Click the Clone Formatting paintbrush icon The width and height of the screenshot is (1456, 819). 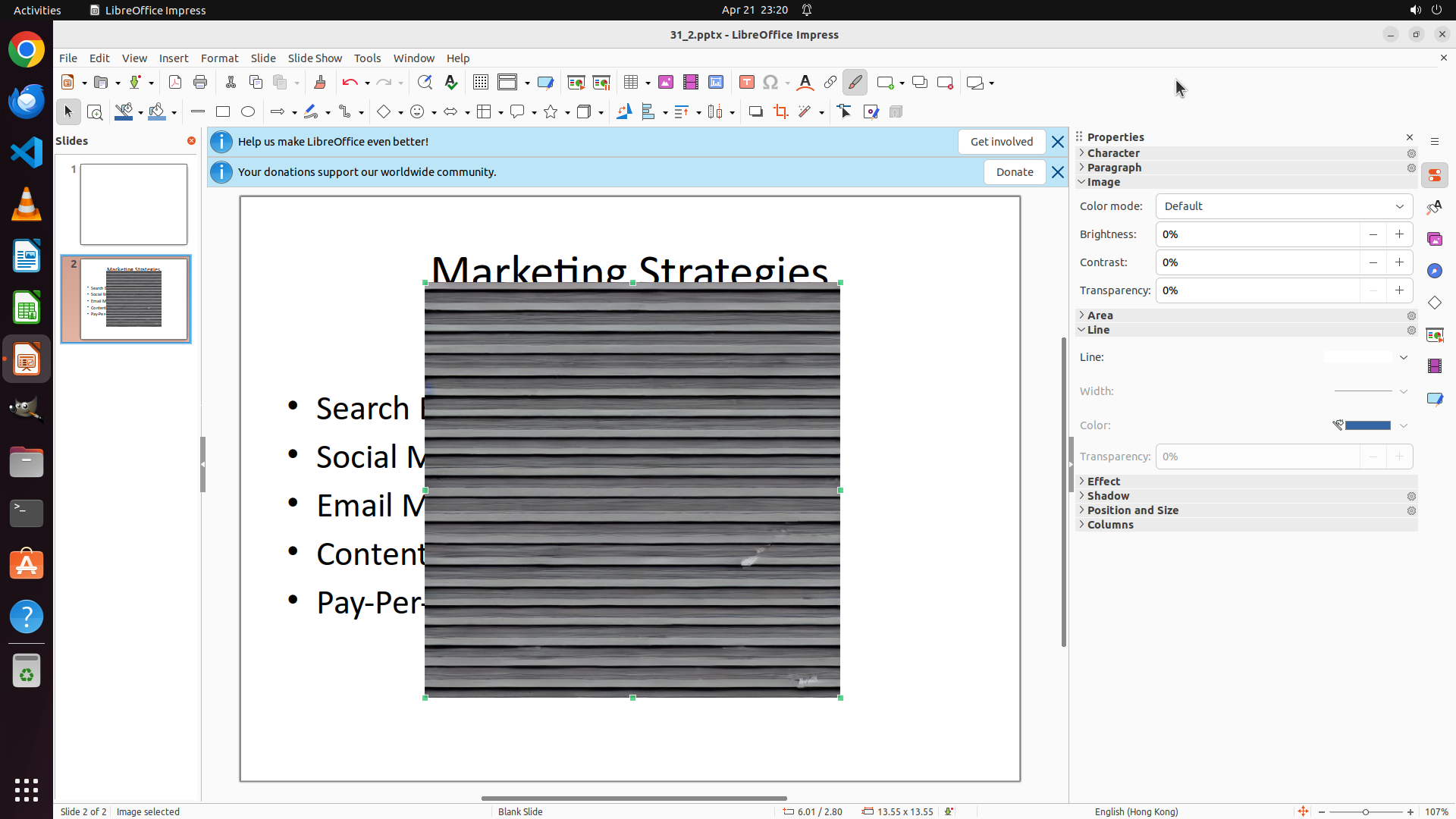[319, 83]
